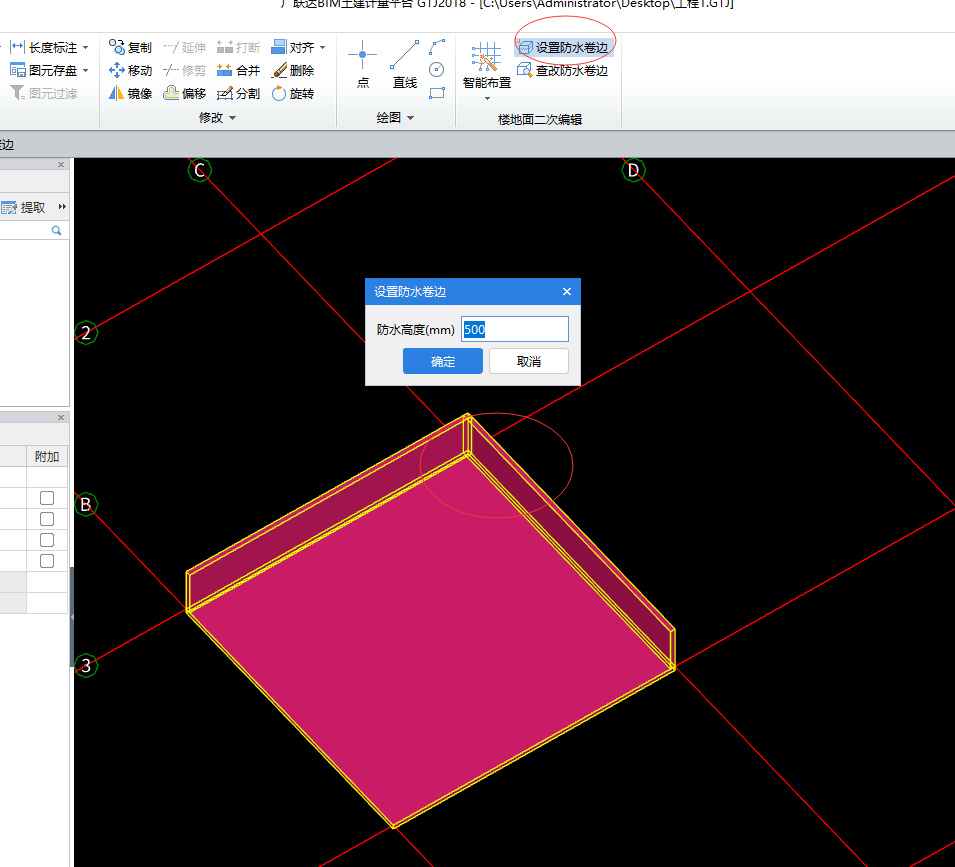Select the 镜像 mirror tool
Viewport: 955px width, 867px height.
point(130,93)
